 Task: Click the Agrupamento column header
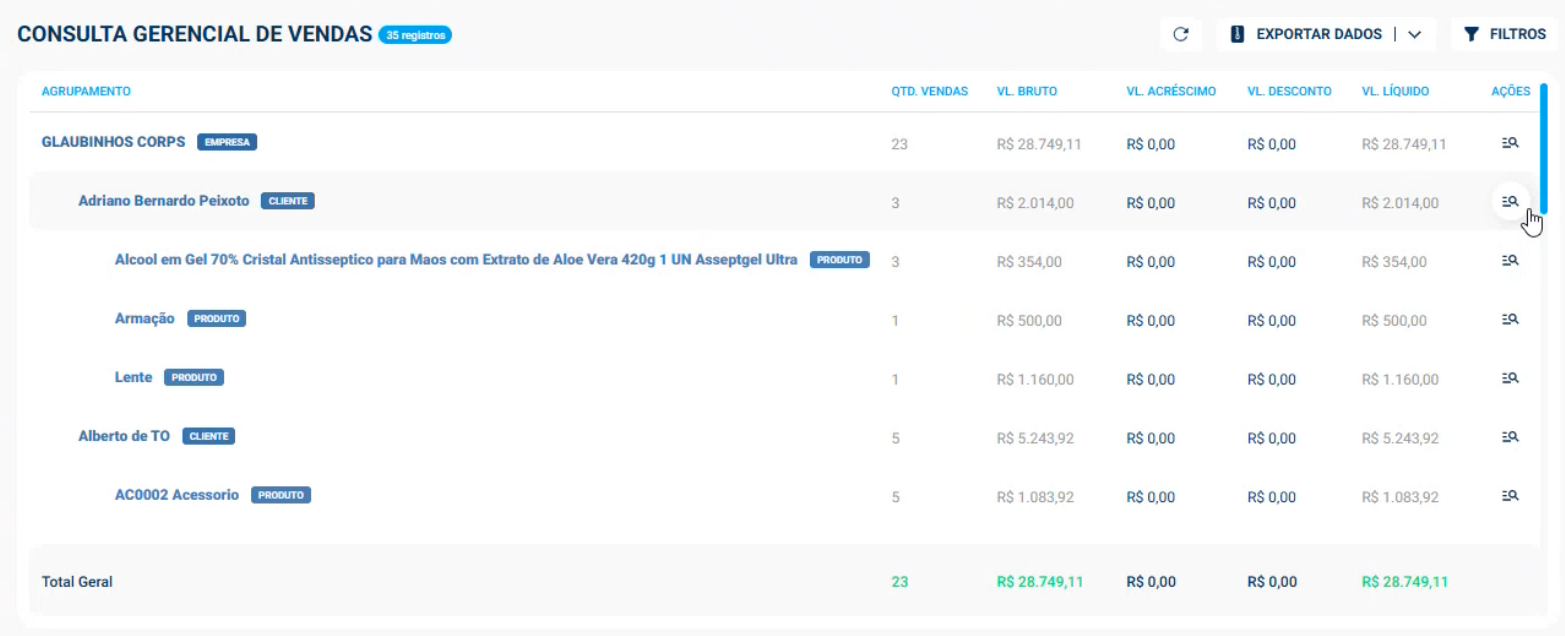click(x=86, y=92)
